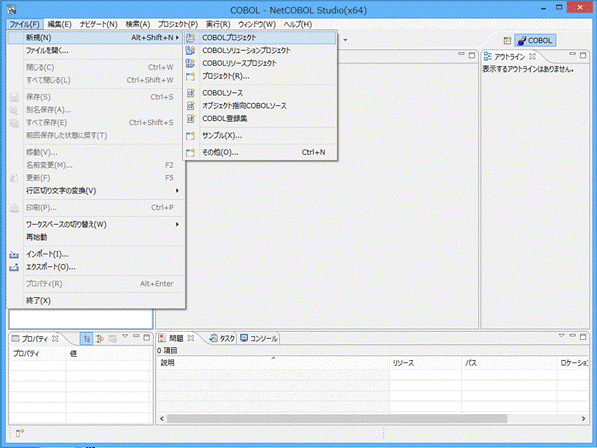Click the horizontal scrollbar in 問題 view

(337, 419)
